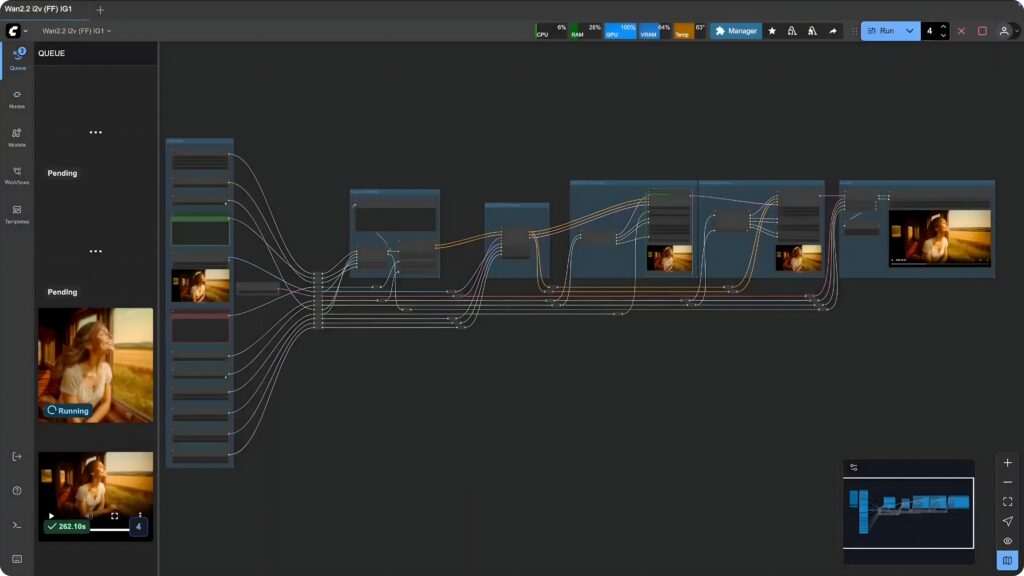Click the Run button to queue workflow
Screen dimensions: 1024x576
[x=881, y=31]
